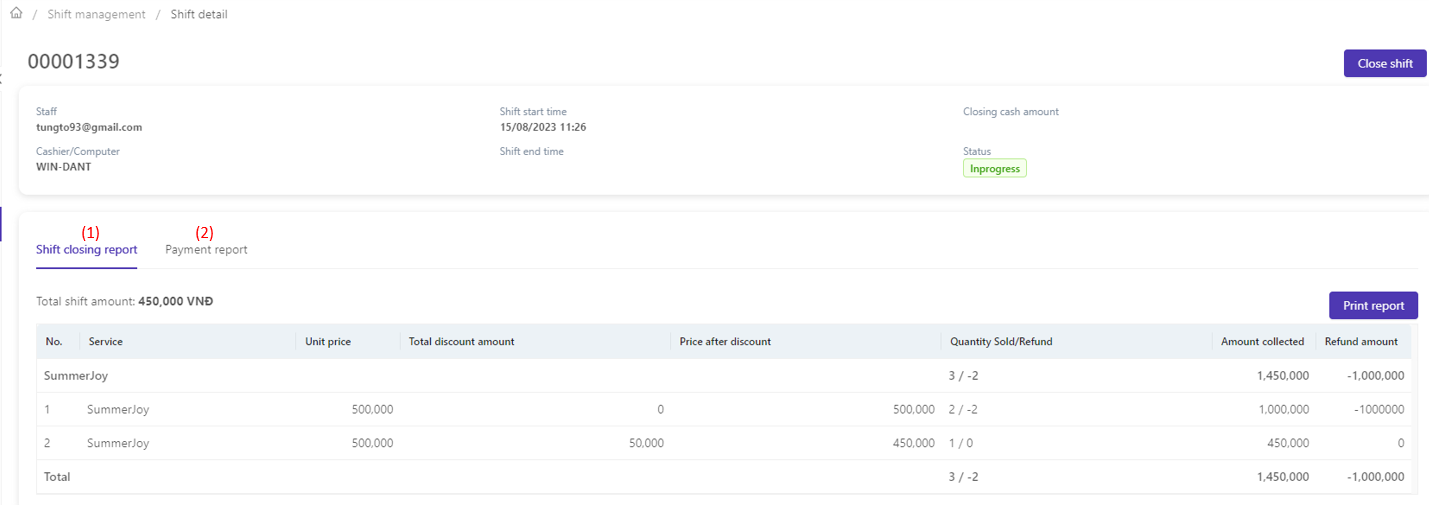Click the Amount collected column header
This screenshot has height=505, width=1429.
1262,342
